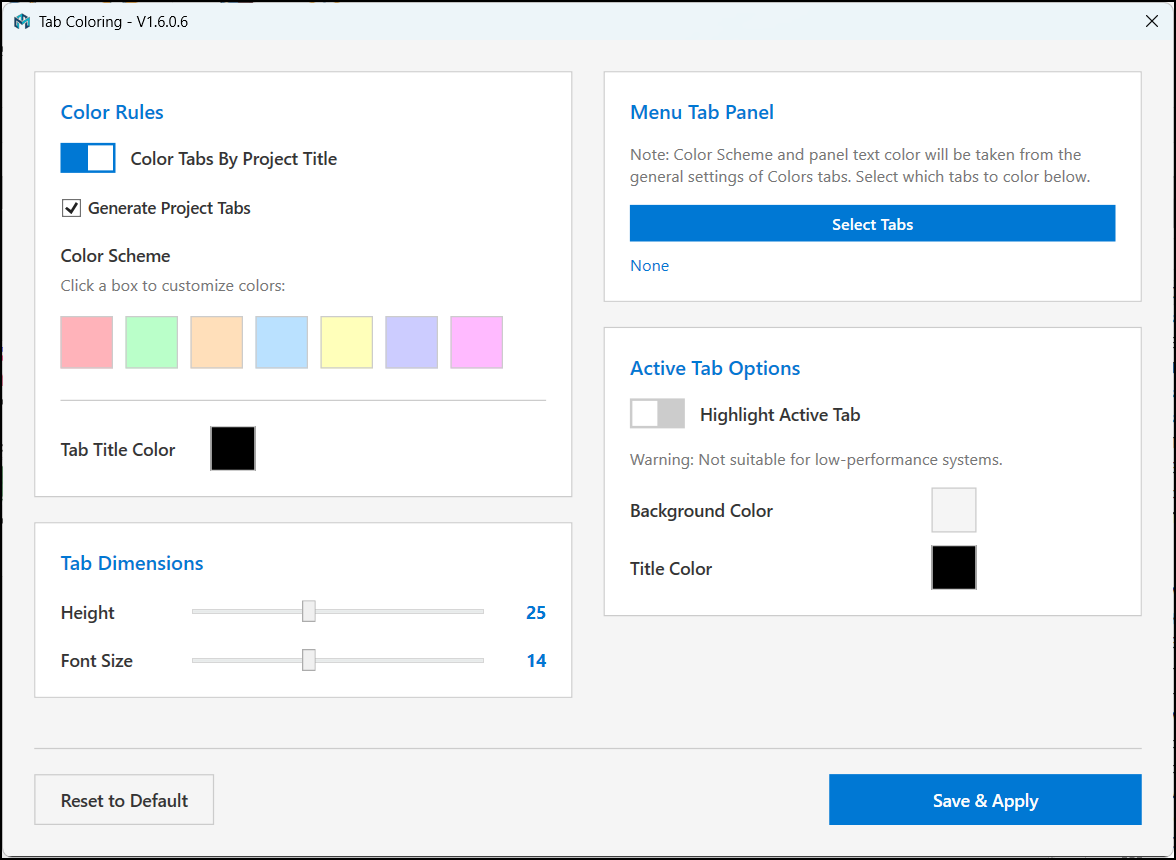Customize the magenta color scheme box
The height and width of the screenshot is (860, 1176).
click(476, 343)
